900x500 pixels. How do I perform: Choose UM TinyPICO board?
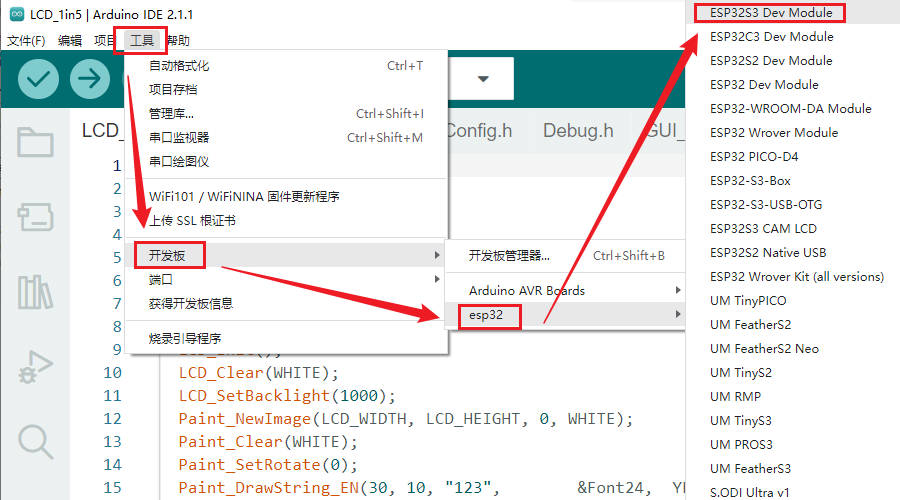tap(793, 301)
